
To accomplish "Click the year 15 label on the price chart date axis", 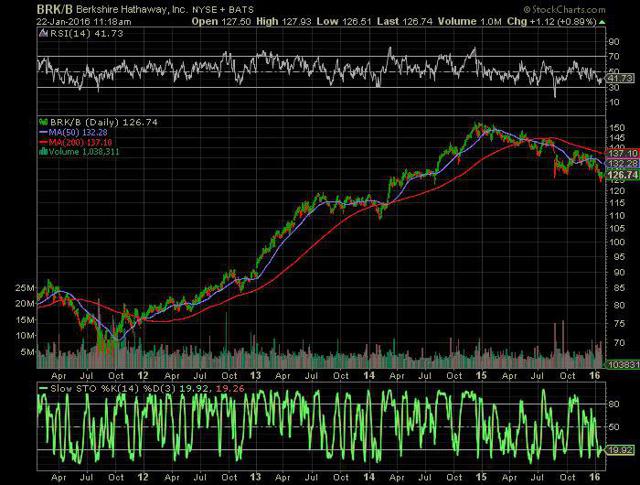I will (x=481, y=375).
